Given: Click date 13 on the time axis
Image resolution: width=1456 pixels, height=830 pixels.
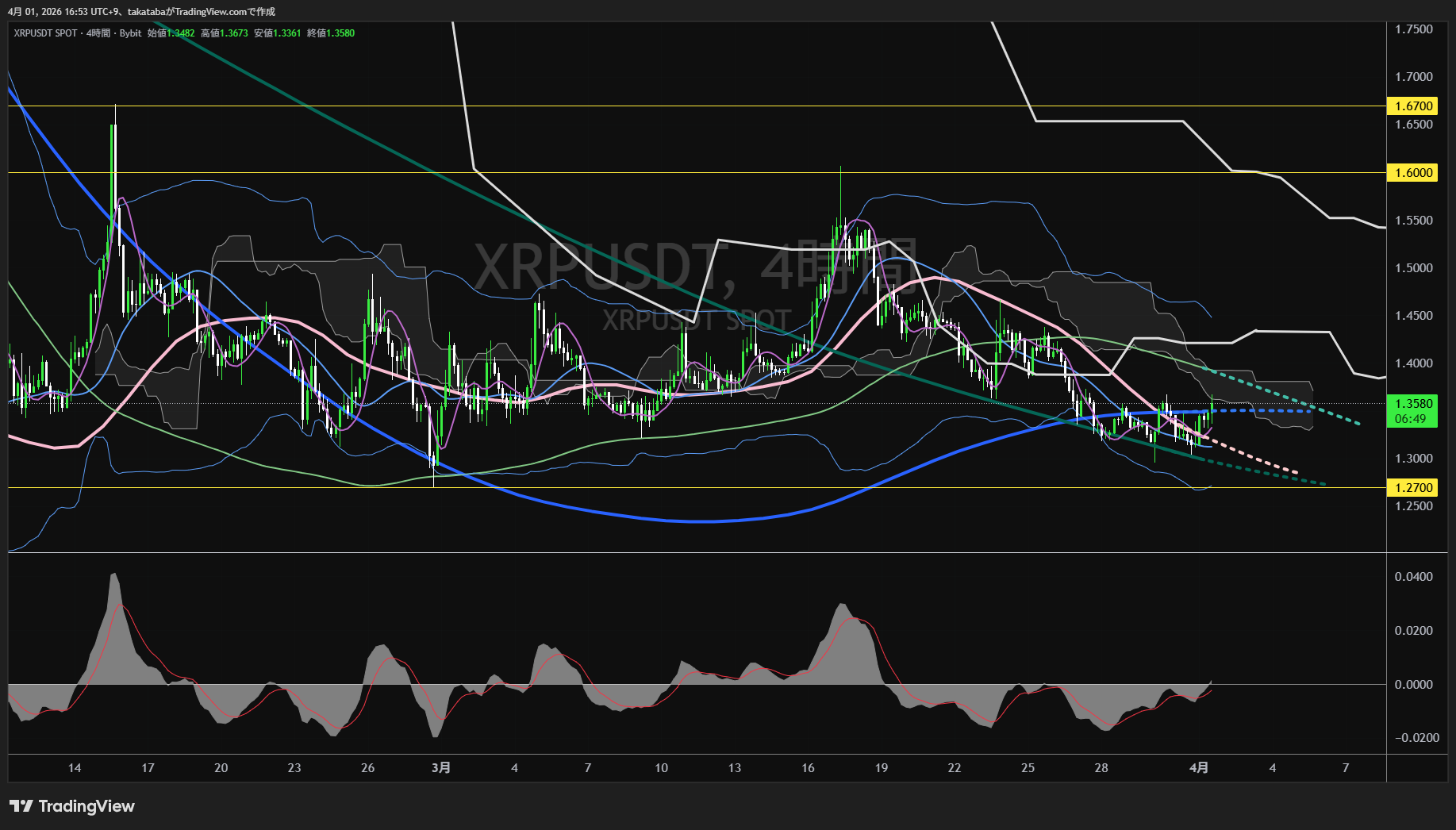Looking at the screenshot, I should 735,768.
